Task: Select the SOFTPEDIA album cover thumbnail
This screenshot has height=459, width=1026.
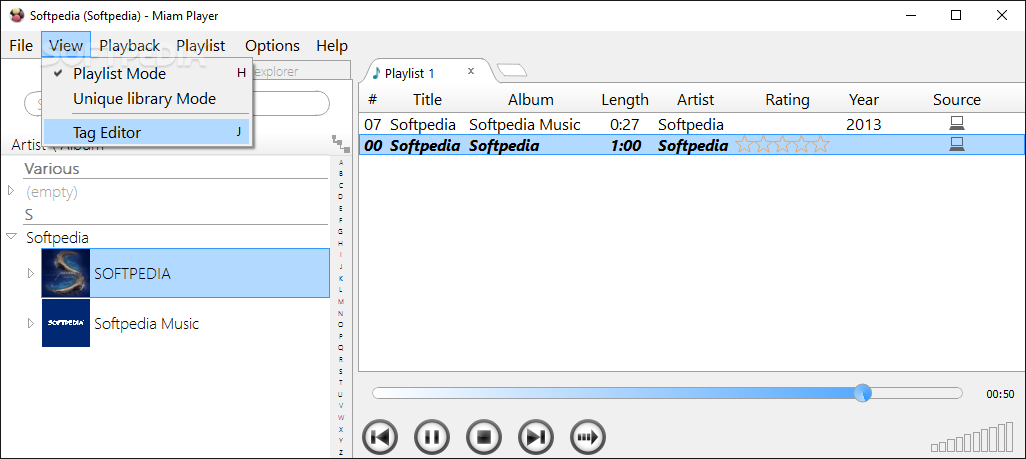Action: point(65,273)
